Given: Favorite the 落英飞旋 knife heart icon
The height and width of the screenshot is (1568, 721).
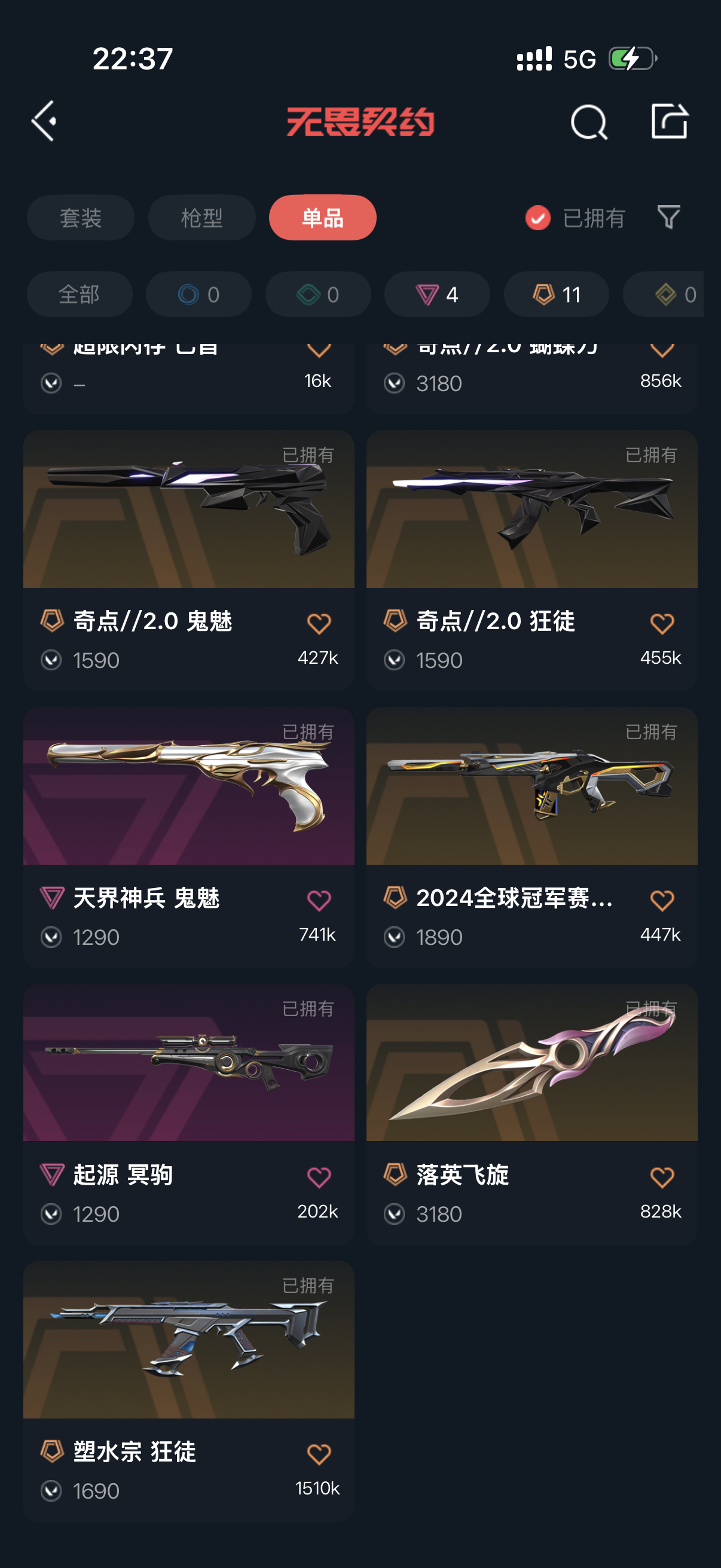Looking at the screenshot, I should click(x=662, y=1177).
